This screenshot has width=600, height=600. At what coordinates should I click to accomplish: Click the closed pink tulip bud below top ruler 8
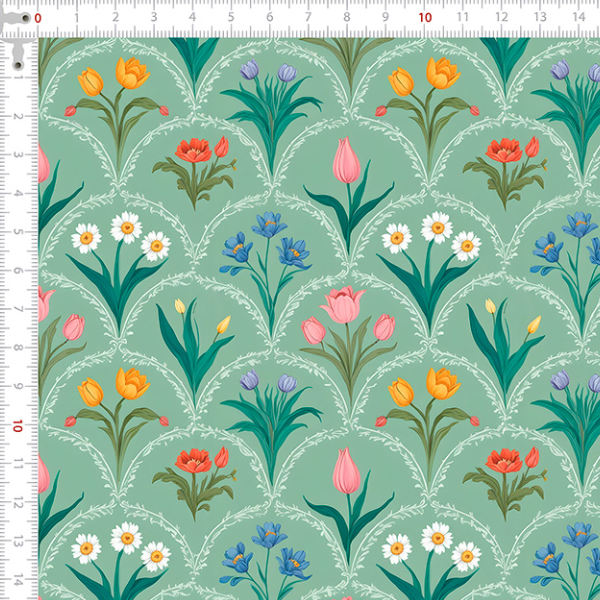tap(346, 162)
